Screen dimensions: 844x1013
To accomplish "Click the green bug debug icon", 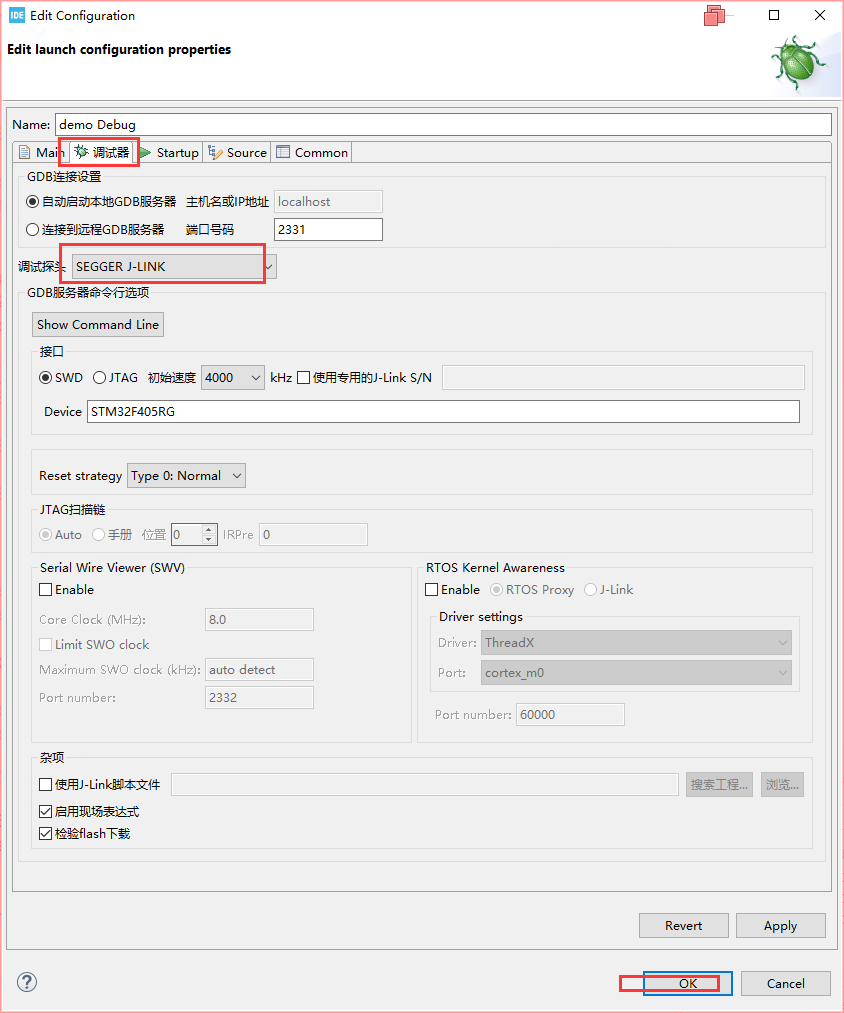I will (799, 64).
